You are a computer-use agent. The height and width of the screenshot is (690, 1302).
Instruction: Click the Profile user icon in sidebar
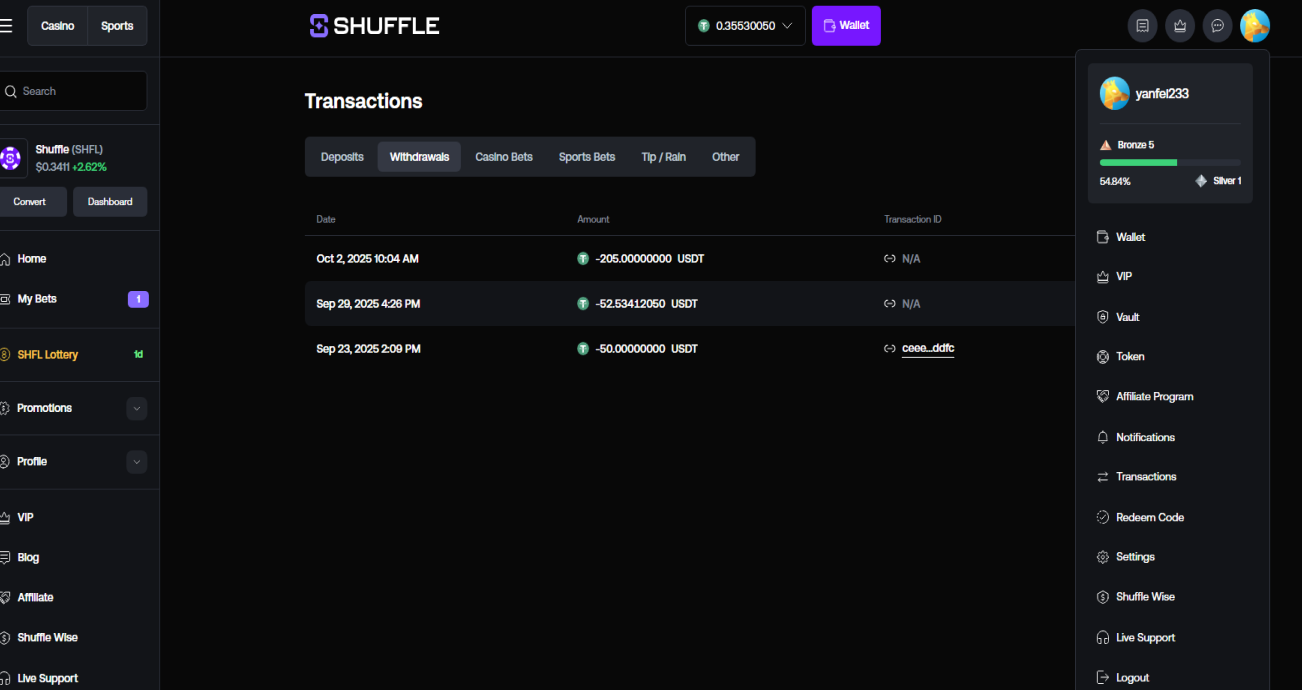click(6, 462)
